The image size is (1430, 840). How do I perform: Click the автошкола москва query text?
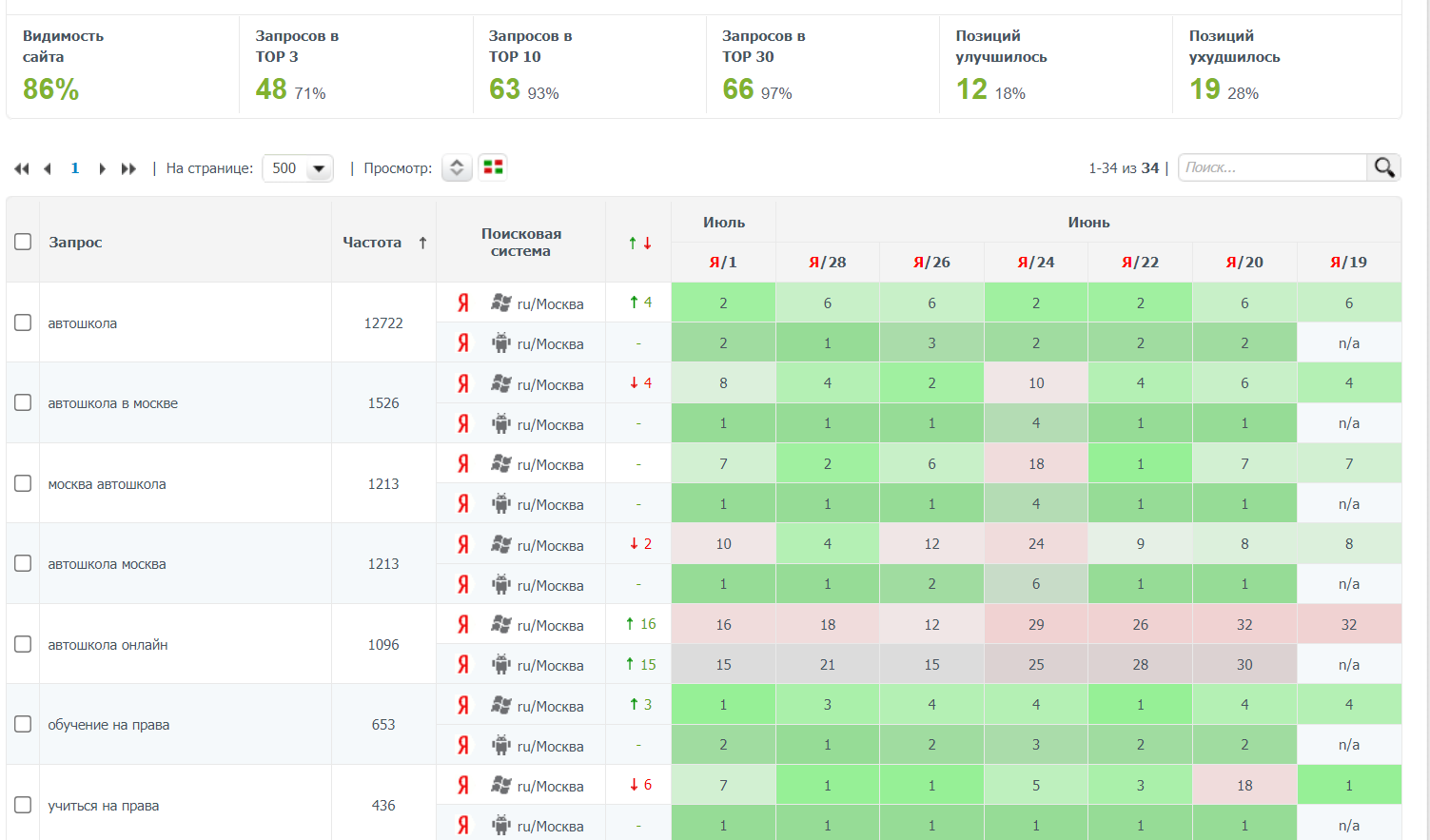(x=107, y=564)
